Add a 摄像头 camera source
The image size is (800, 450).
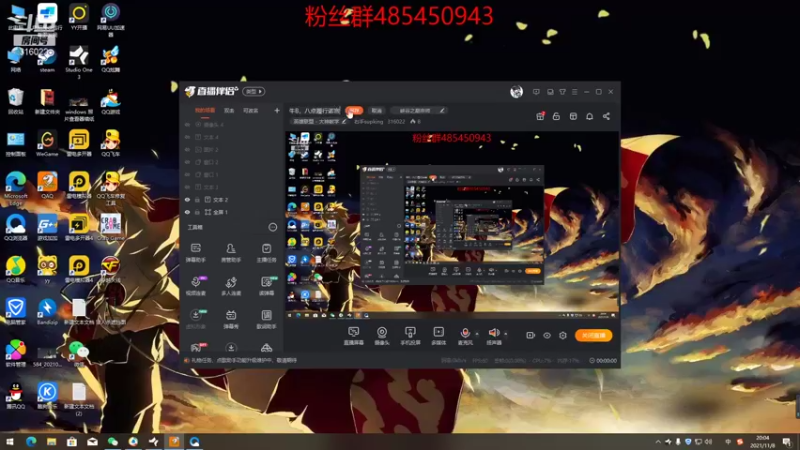(382, 336)
